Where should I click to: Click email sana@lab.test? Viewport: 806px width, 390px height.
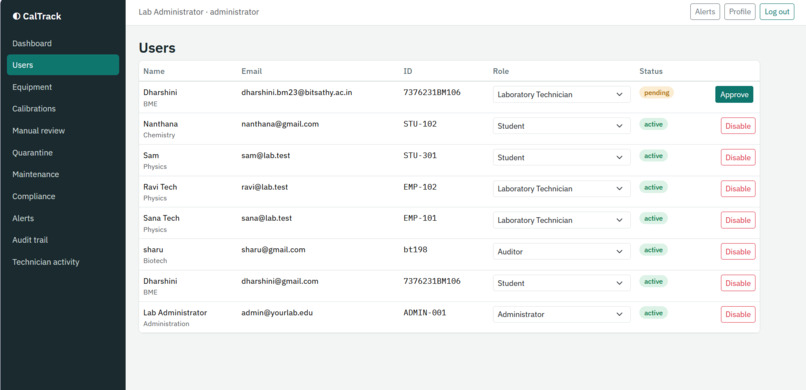(x=267, y=218)
